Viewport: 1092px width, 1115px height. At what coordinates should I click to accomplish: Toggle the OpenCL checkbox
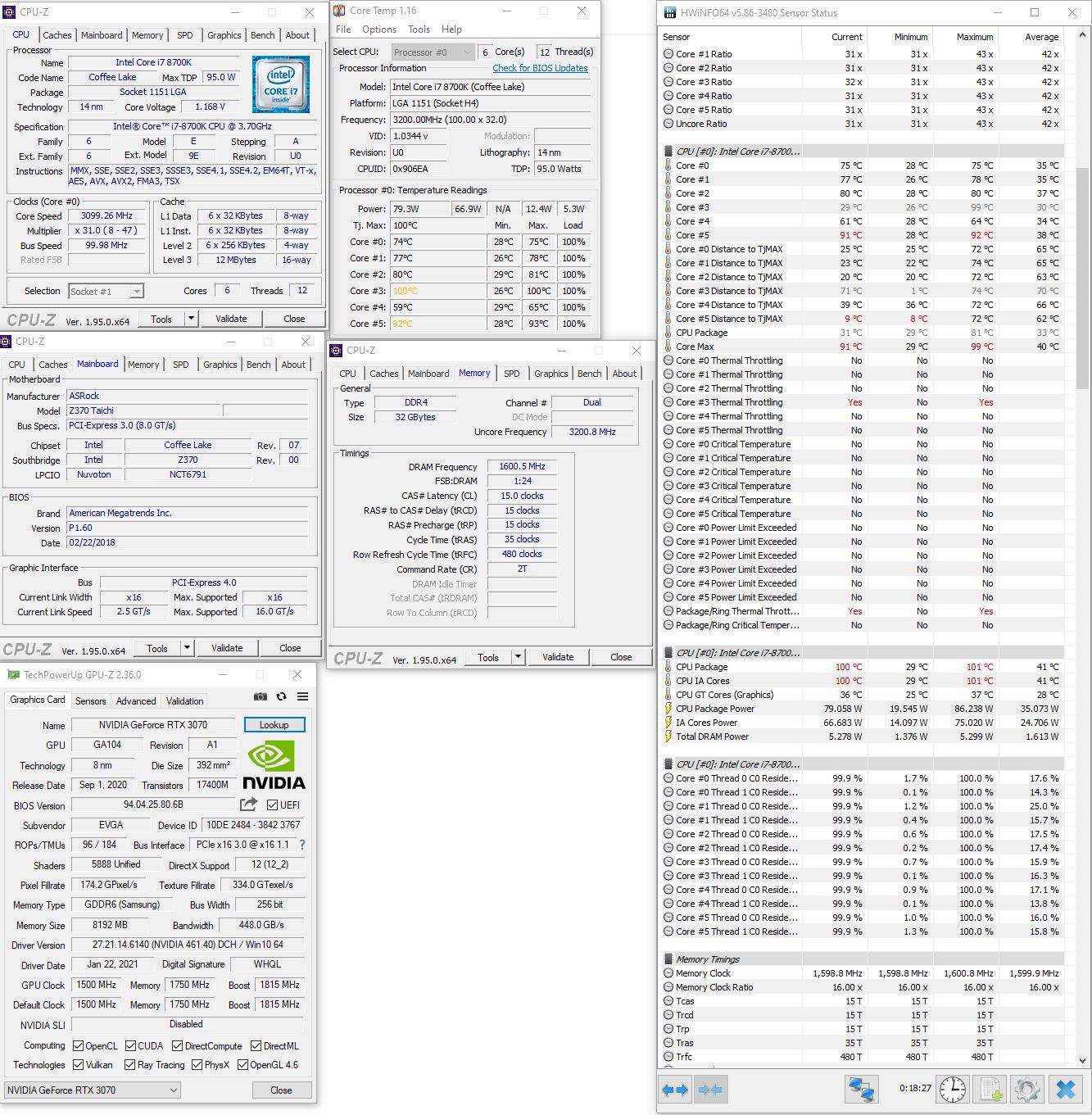click(x=78, y=1046)
